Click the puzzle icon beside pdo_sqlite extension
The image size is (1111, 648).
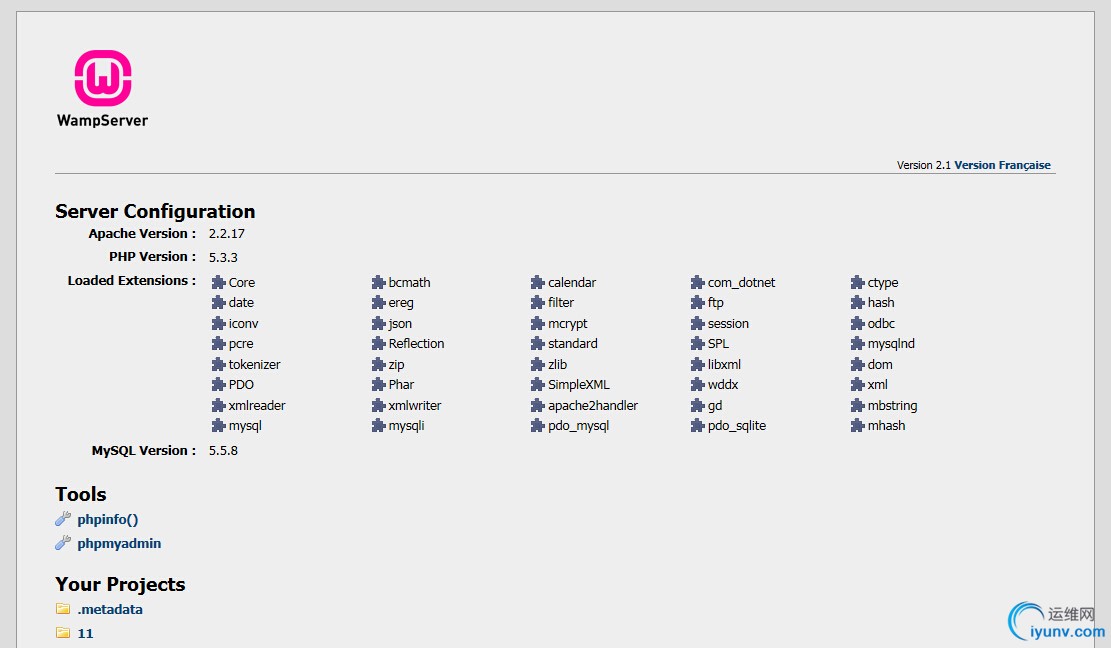point(698,426)
